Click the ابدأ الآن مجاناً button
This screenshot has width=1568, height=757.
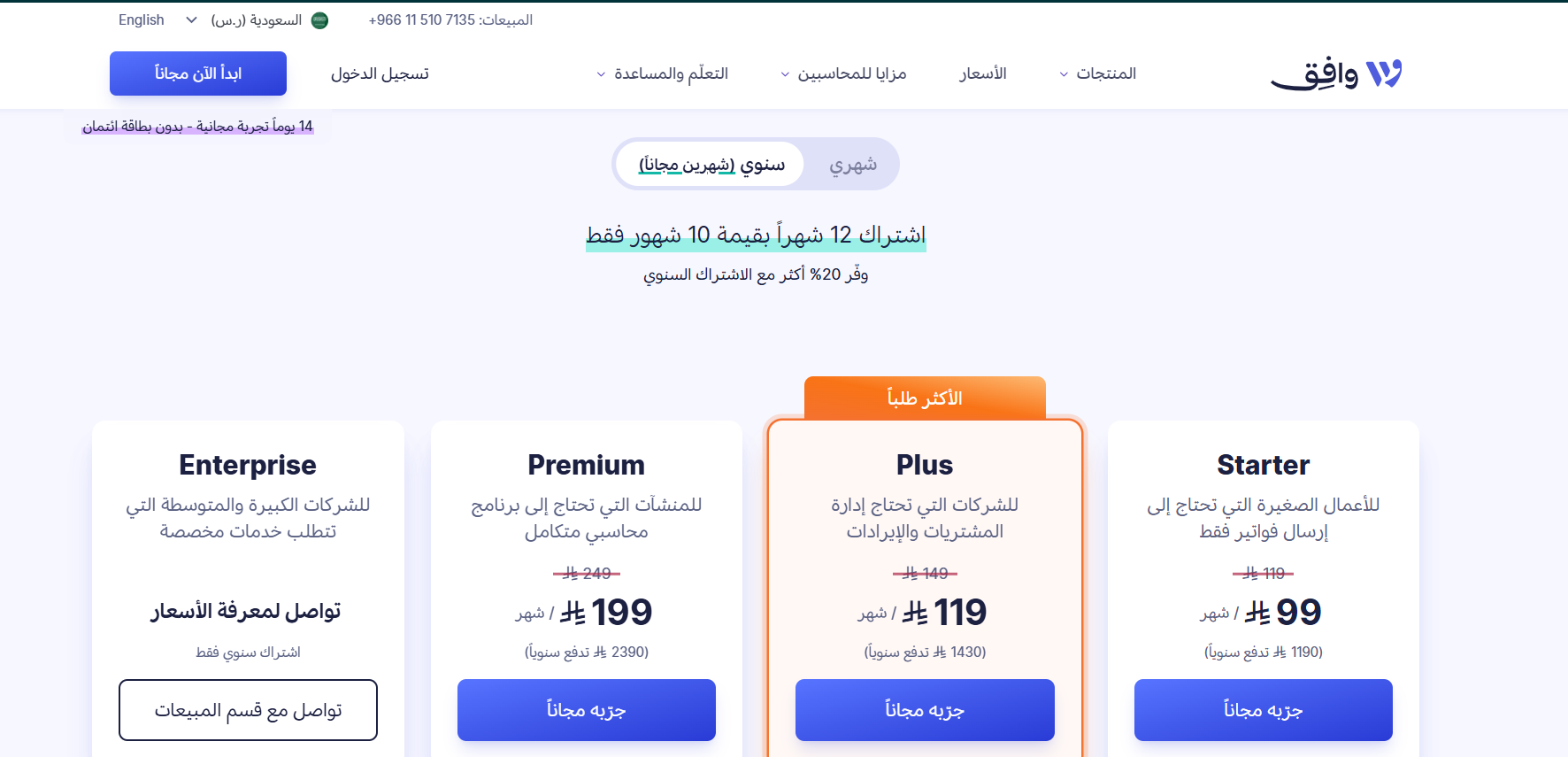[197, 73]
